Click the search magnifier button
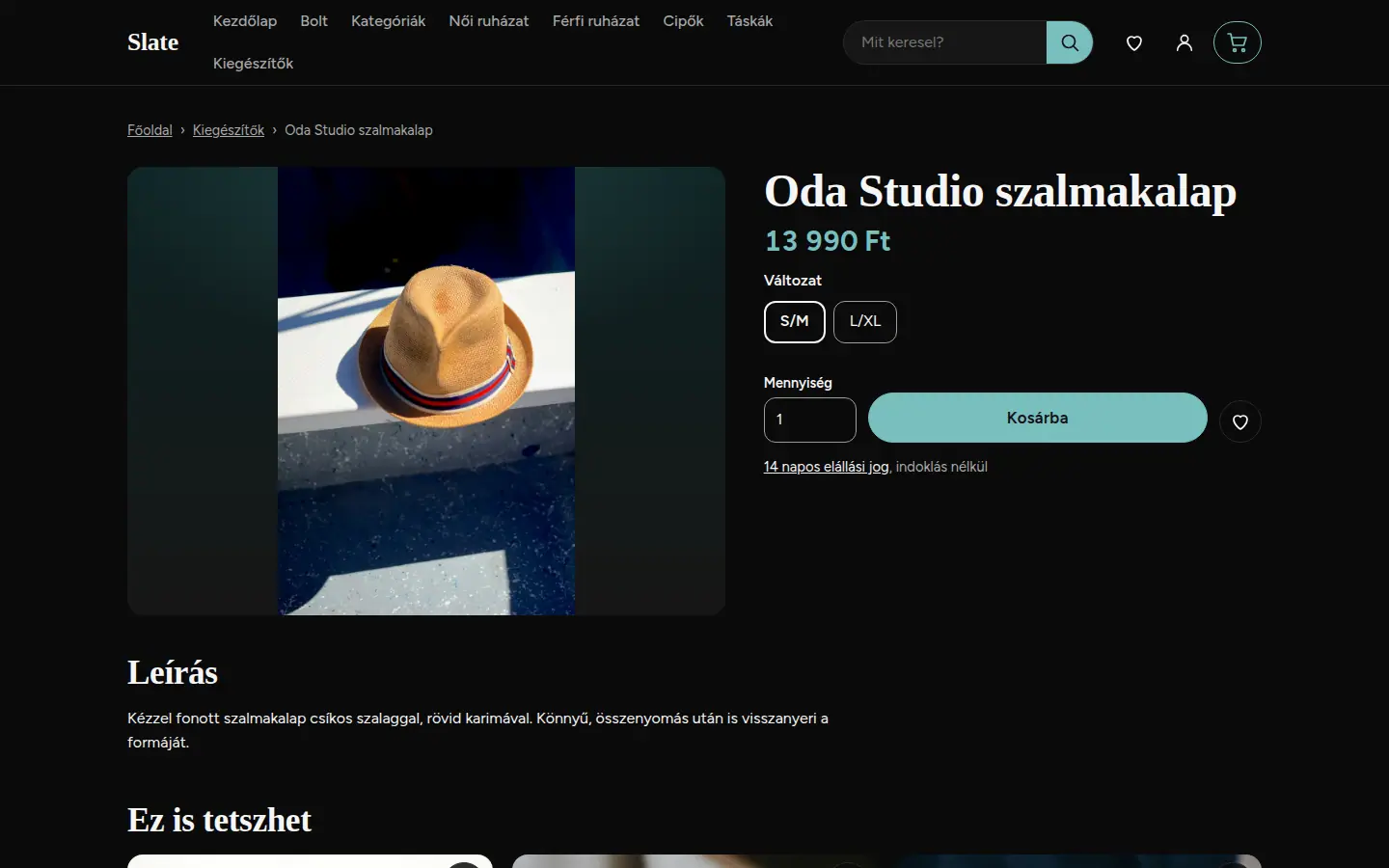The image size is (1389, 868). coord(1069,42)
